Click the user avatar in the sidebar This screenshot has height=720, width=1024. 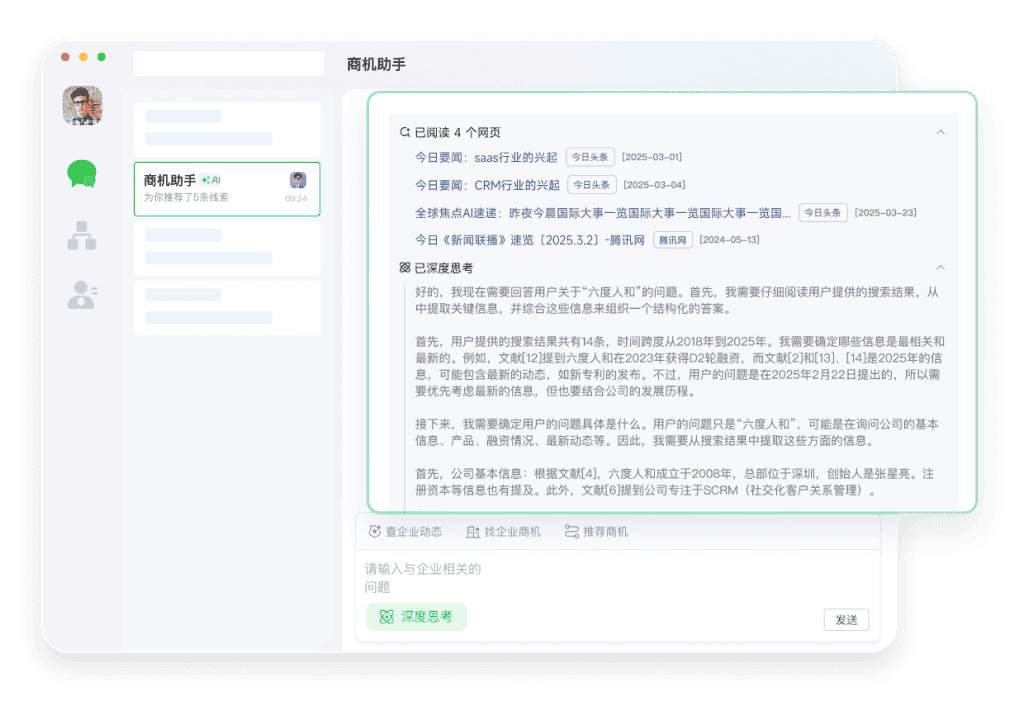[82, 105]
